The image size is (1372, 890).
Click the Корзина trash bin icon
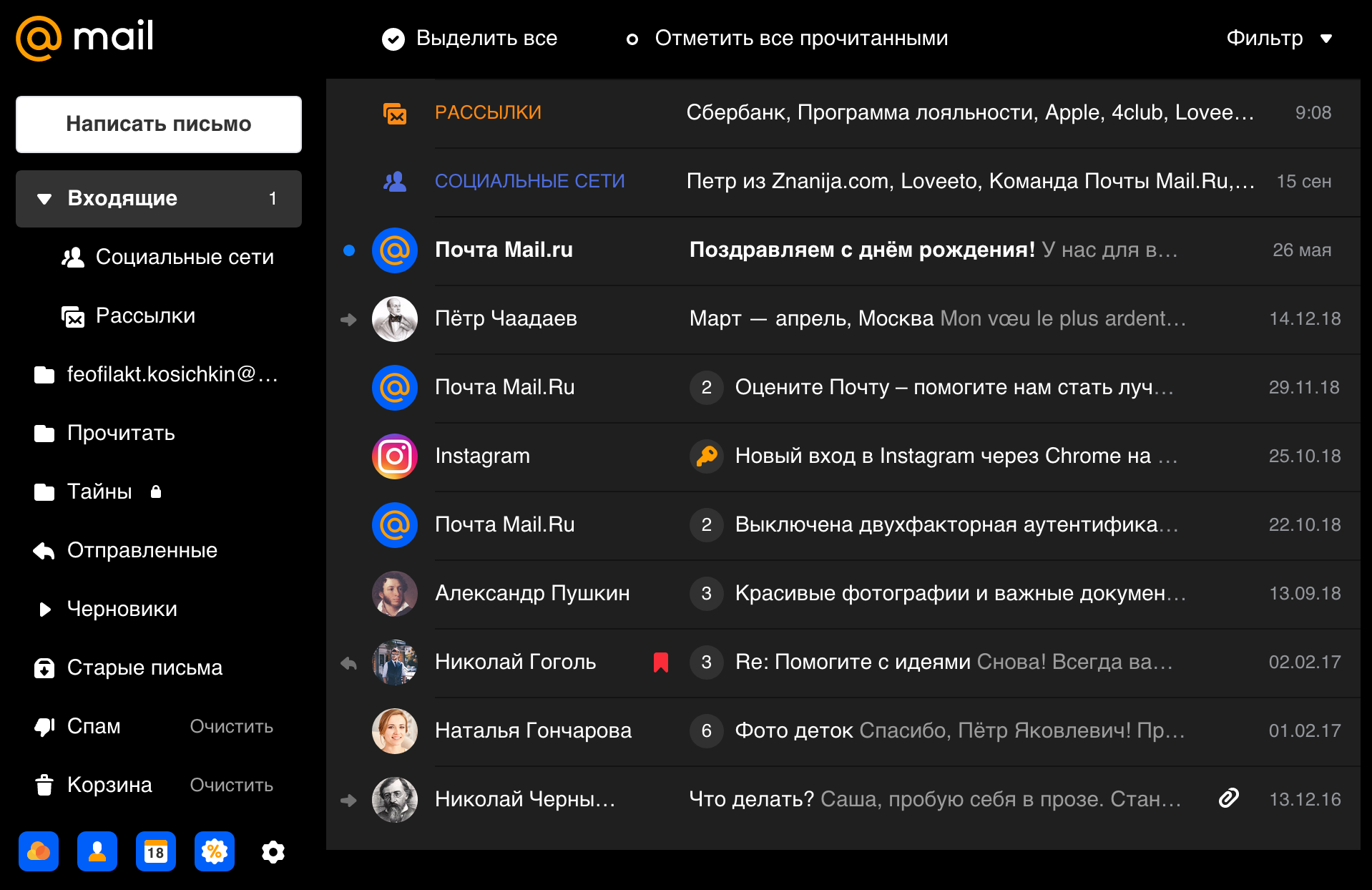(x=44, y=785)
